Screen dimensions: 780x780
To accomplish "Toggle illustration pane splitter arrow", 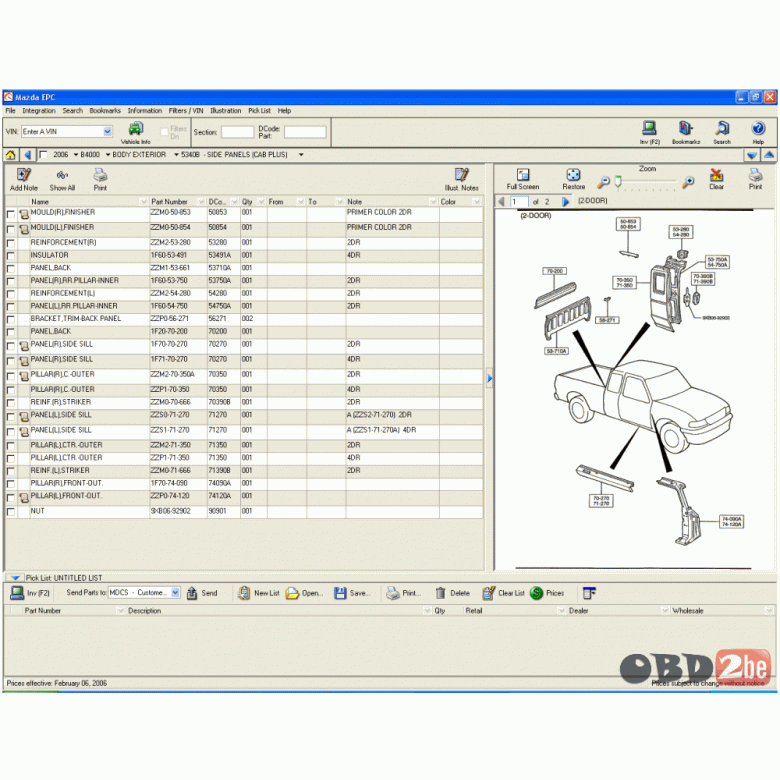I will (x=489, y=379).
